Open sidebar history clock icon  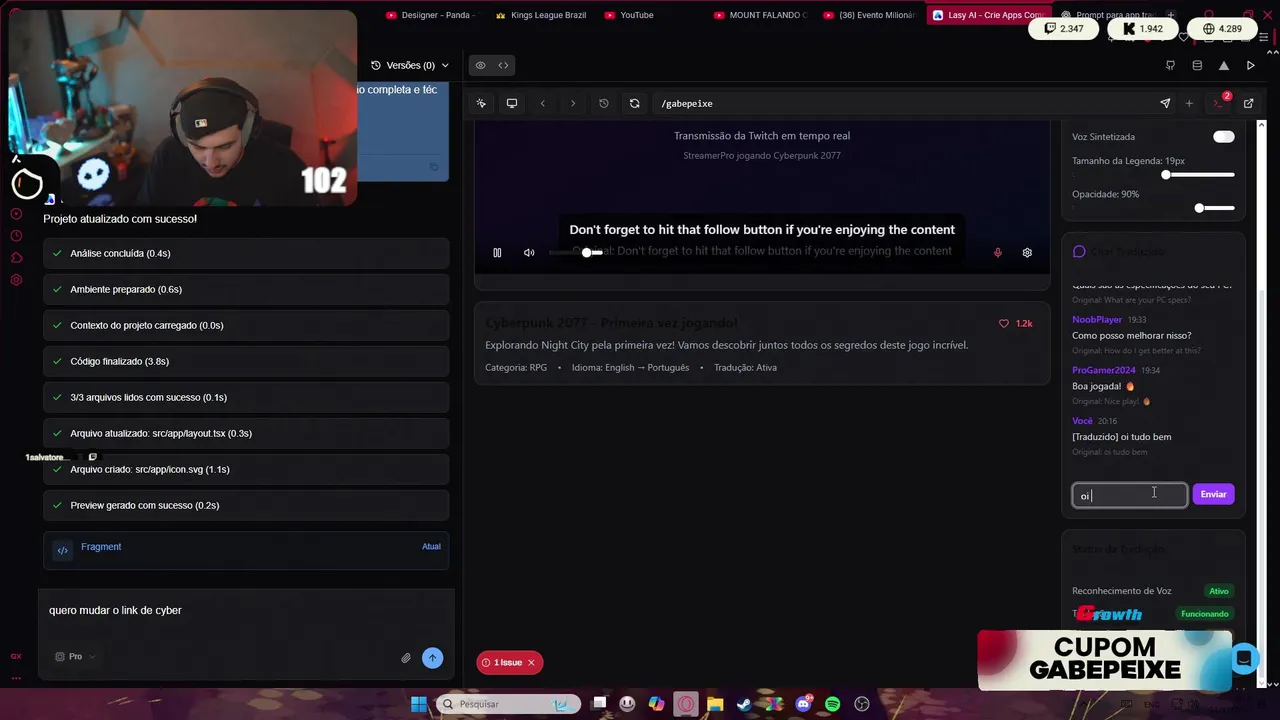pyautogui.click(x=16, y=236)
